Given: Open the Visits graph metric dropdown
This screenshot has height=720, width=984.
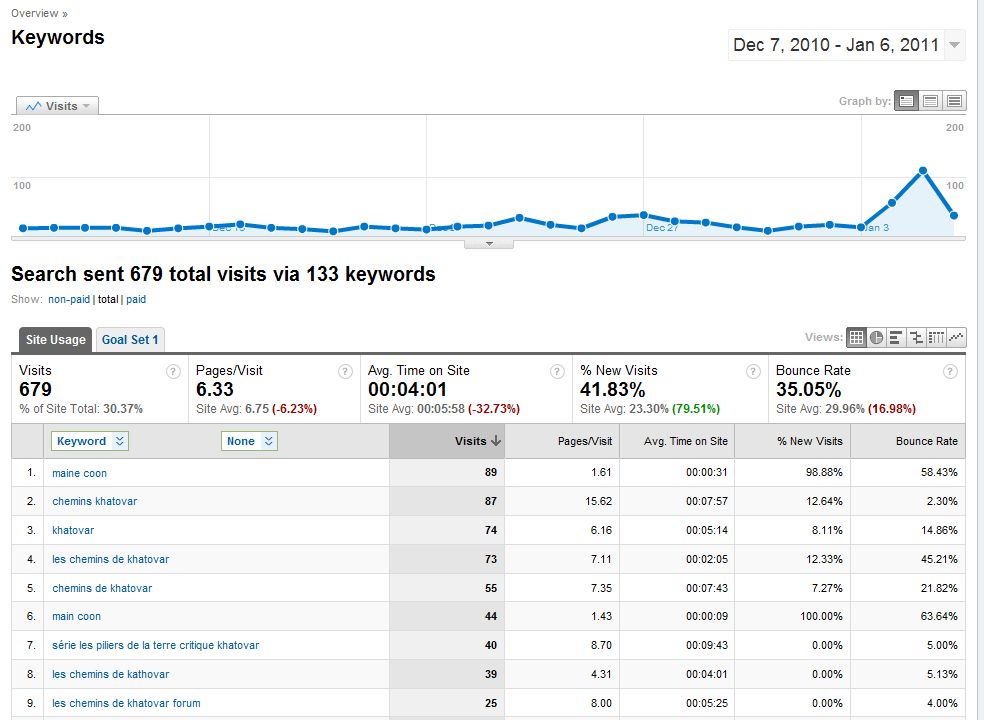Looking at the screenshot, I should click(58, 106).
